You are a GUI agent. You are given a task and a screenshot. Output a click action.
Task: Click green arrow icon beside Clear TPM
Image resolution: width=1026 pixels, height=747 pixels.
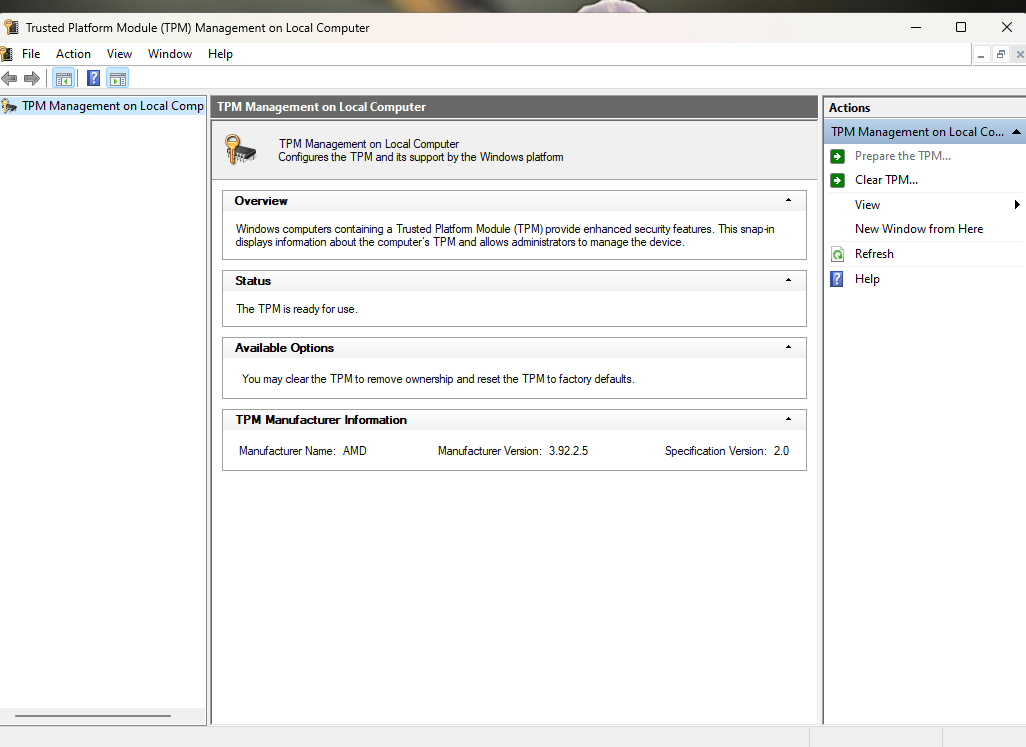[838, 180]
